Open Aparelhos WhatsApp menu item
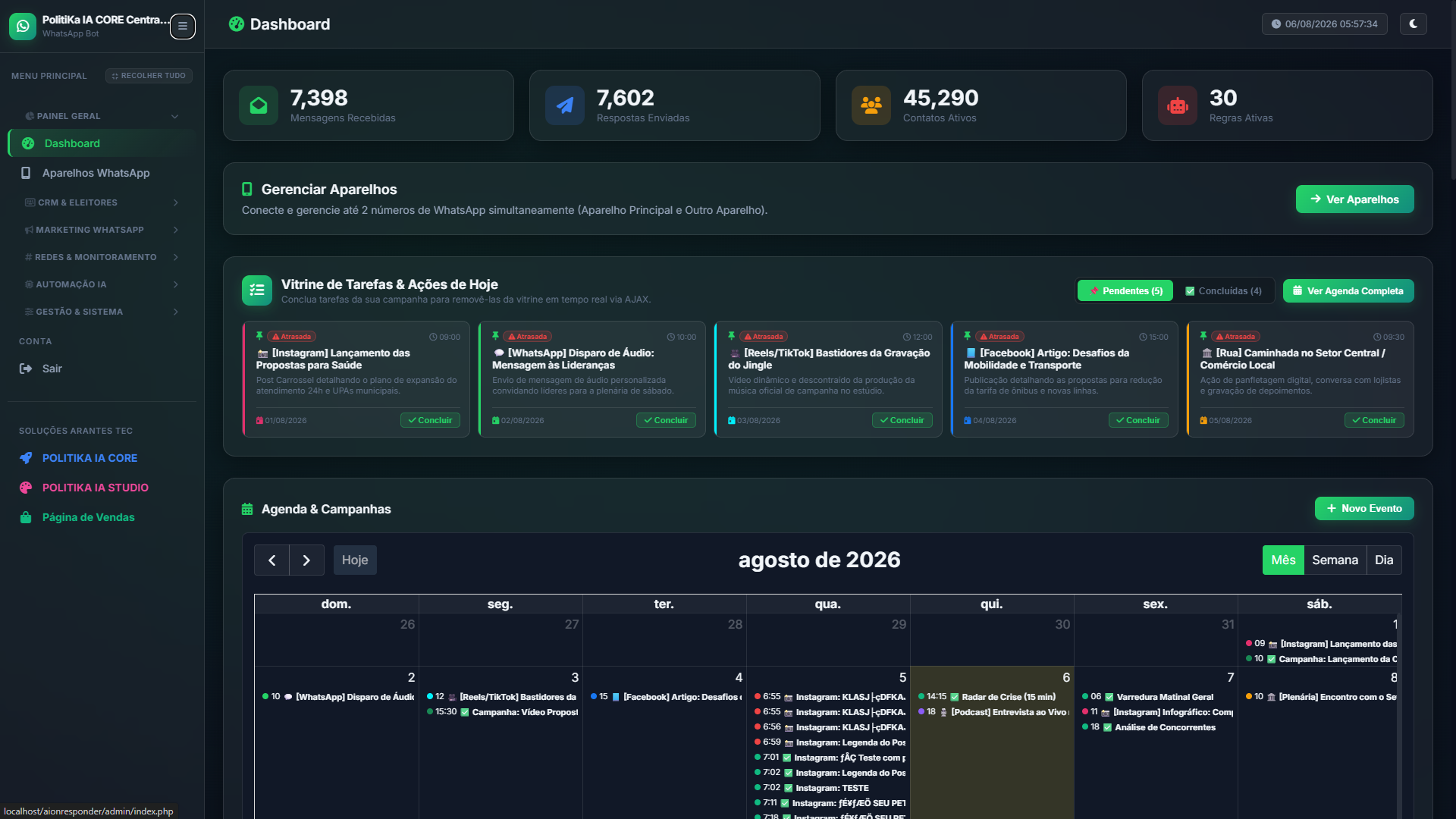 pos(102,173)
